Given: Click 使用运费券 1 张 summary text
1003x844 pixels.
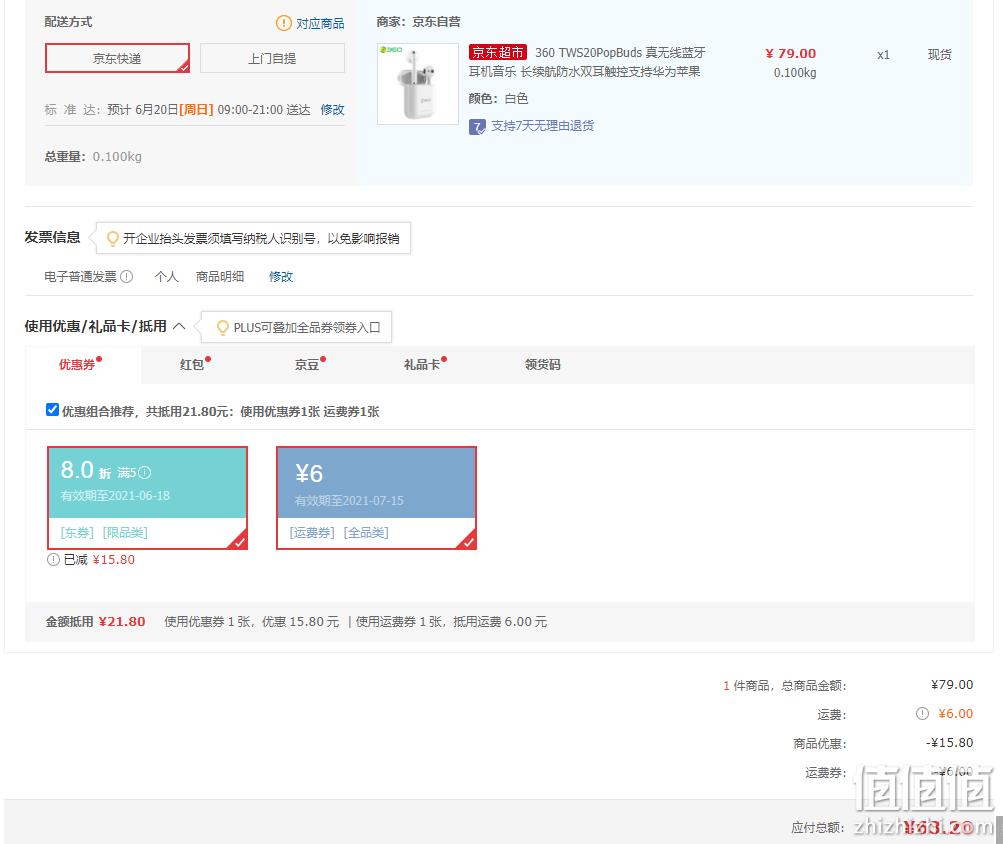Looking at the screenshot, I should 398,621.
